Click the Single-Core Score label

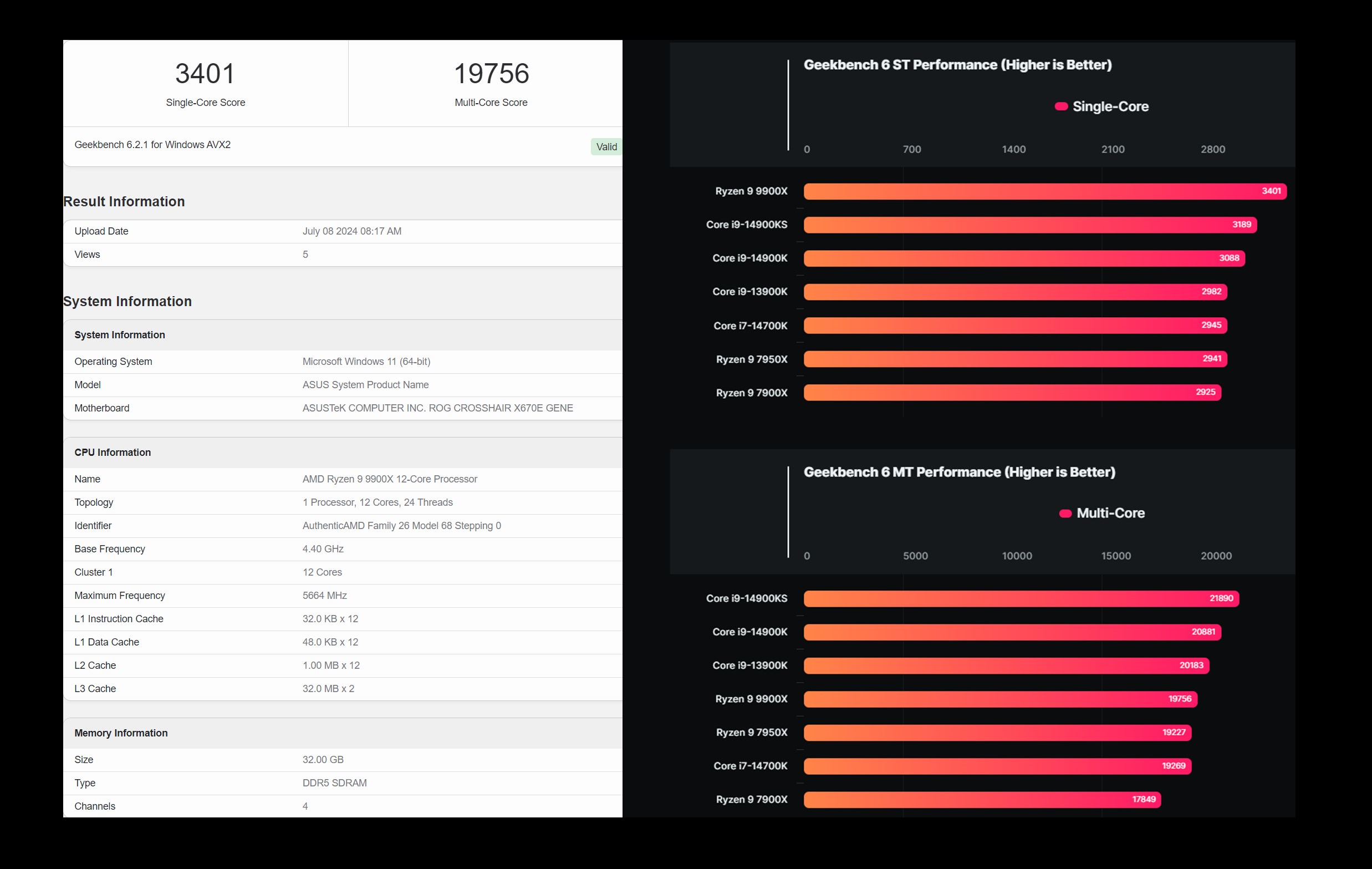coord(205,103)
